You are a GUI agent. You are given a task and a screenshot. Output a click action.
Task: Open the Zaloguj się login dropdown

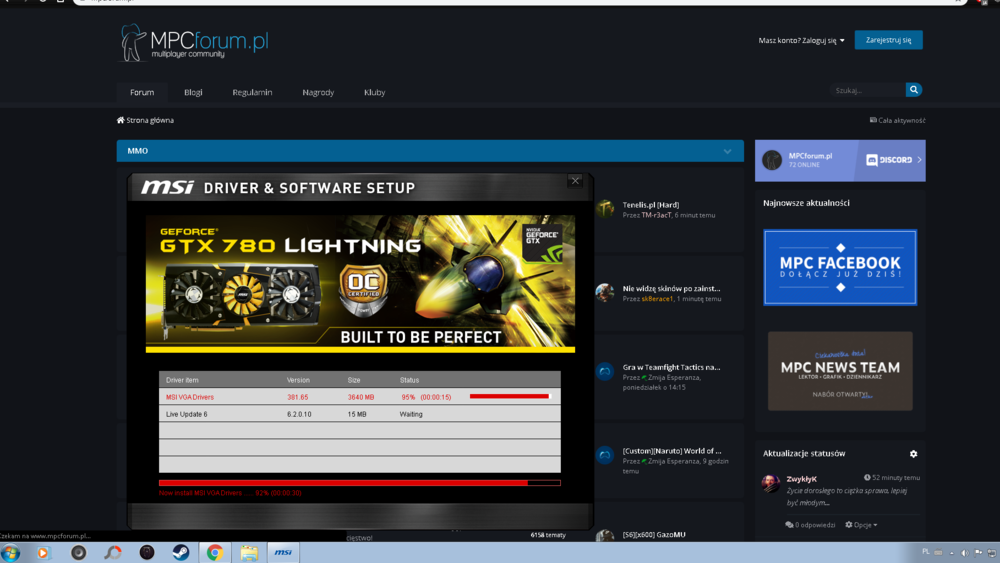pyautogui.click(x=802, y=40)
